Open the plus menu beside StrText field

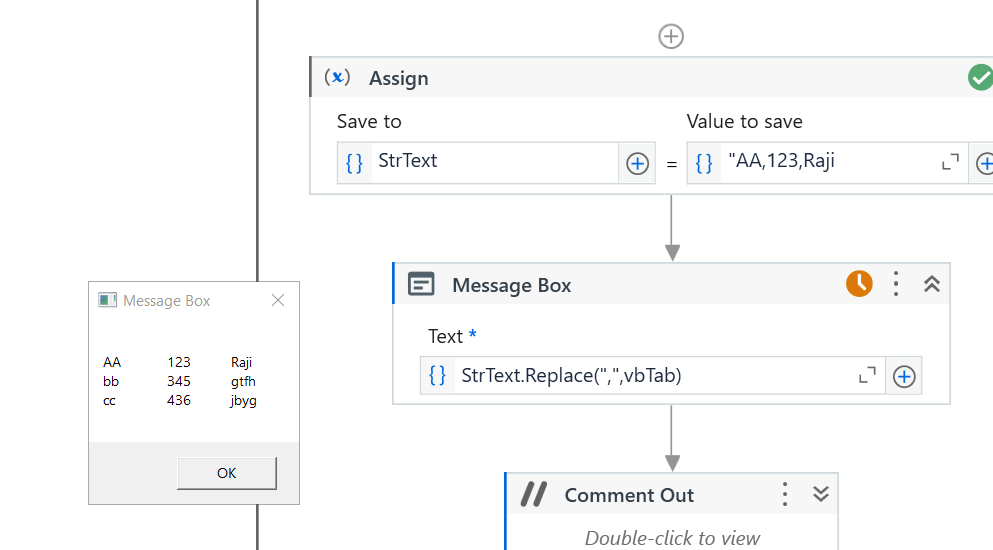[637, 163]
